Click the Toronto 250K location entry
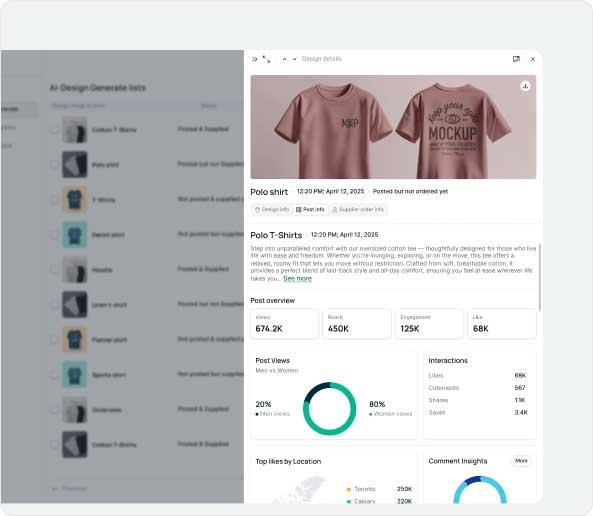Viewport: 593px width, 516px height. (x=379, y=489)
